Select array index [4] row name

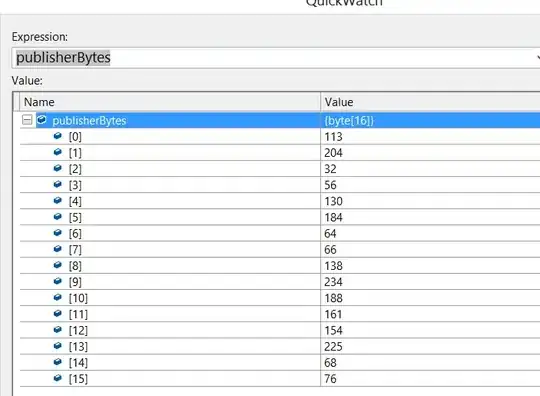[x=75, y=201]
